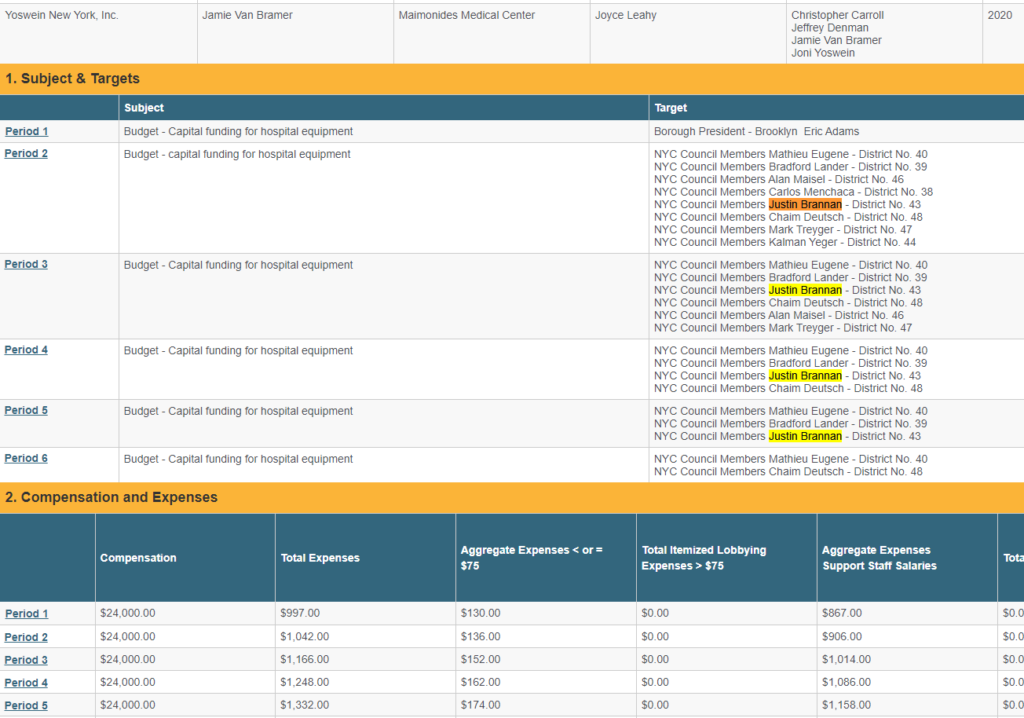1024x718 pixels.
Task: Click highlighted 'Justin Brannan' in Period 3 targets
Action: pos(805,290)
